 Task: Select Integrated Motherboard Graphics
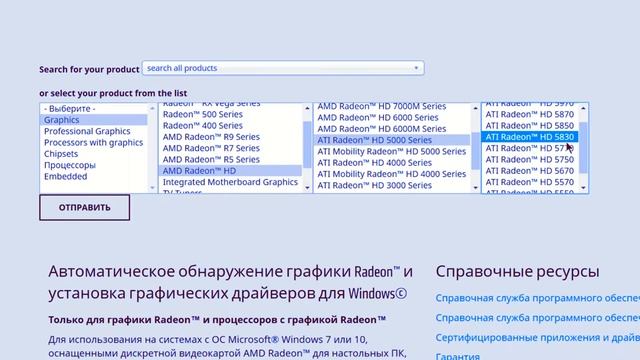[230, 182]
